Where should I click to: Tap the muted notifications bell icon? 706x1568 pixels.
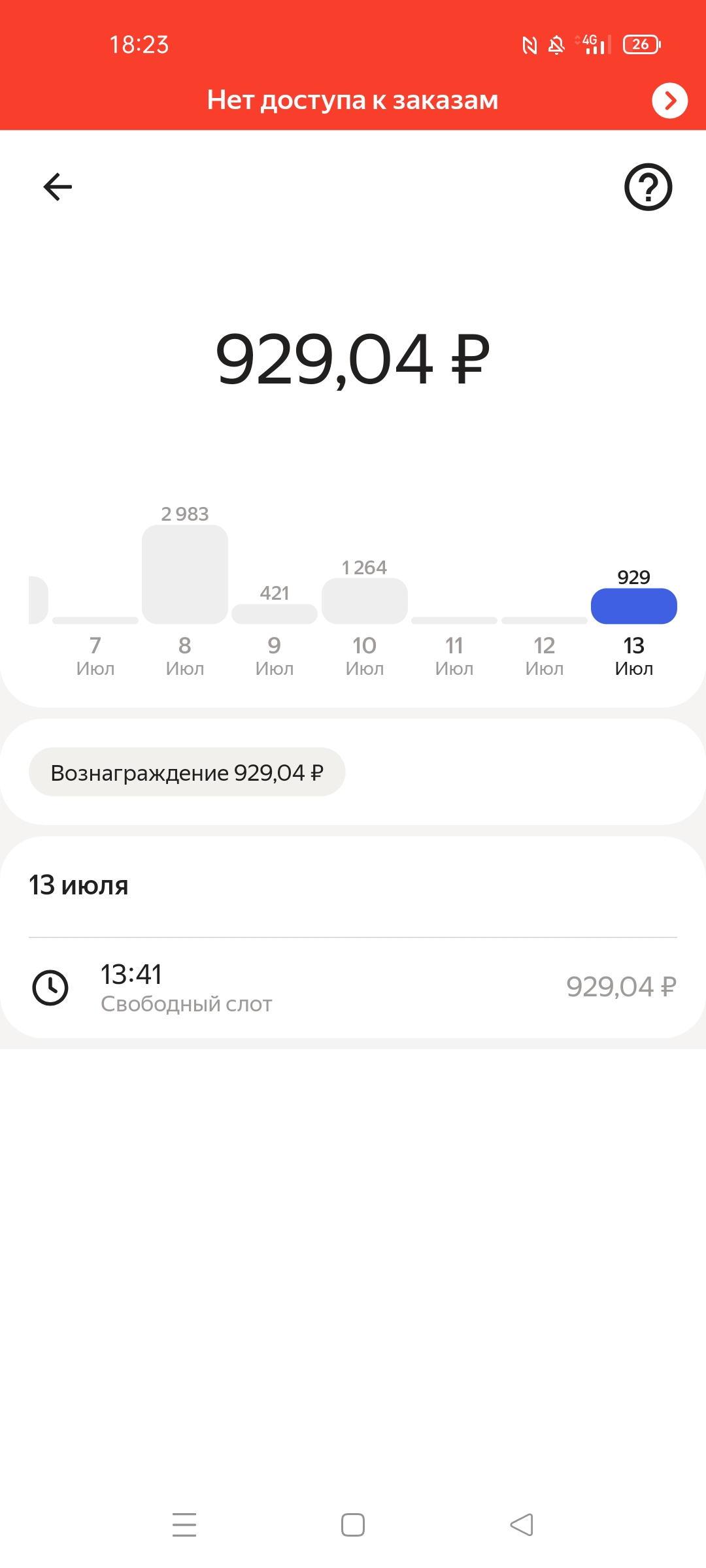[x=556, y=45]
